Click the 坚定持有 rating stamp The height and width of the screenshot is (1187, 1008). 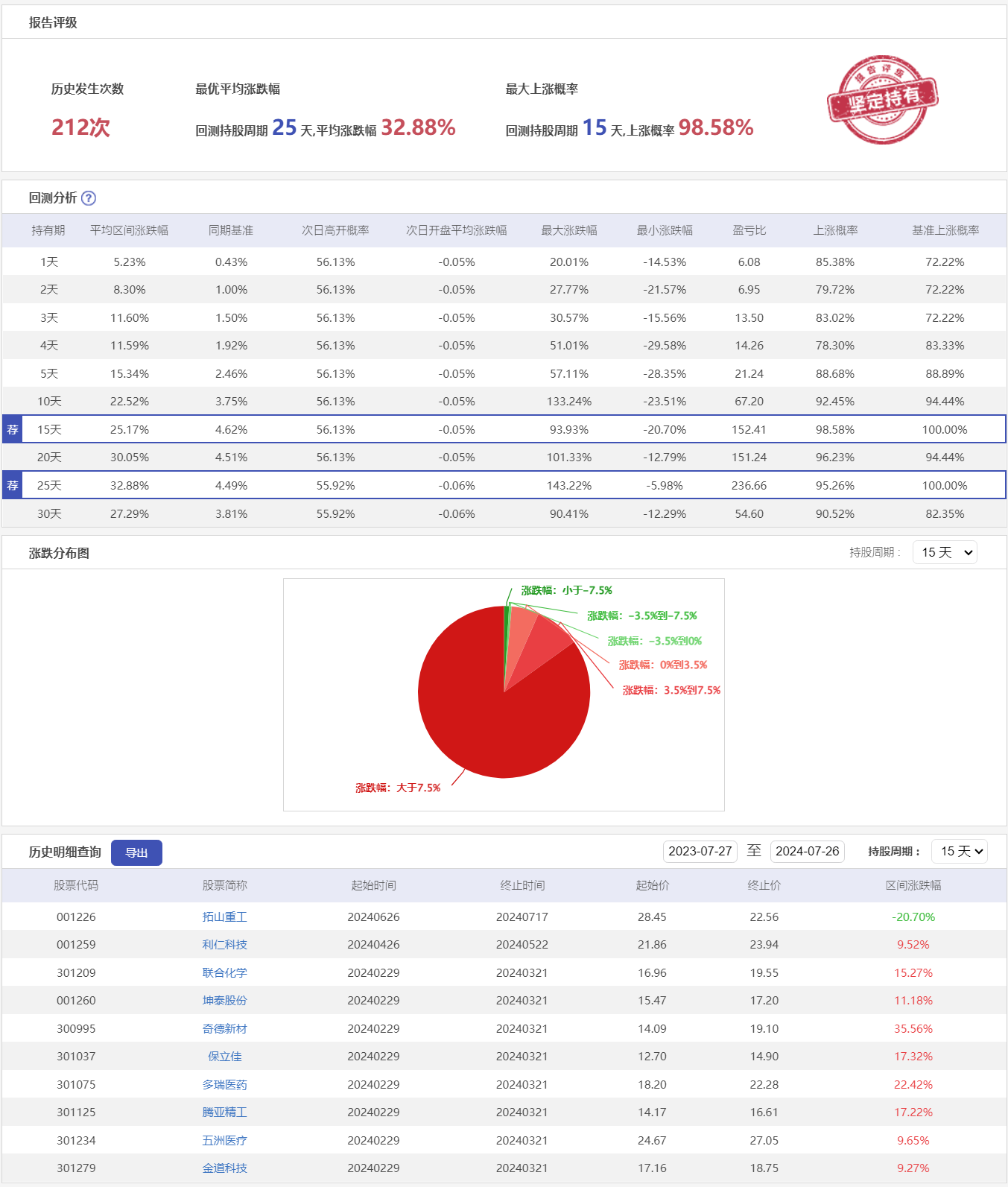click(882, 99)
